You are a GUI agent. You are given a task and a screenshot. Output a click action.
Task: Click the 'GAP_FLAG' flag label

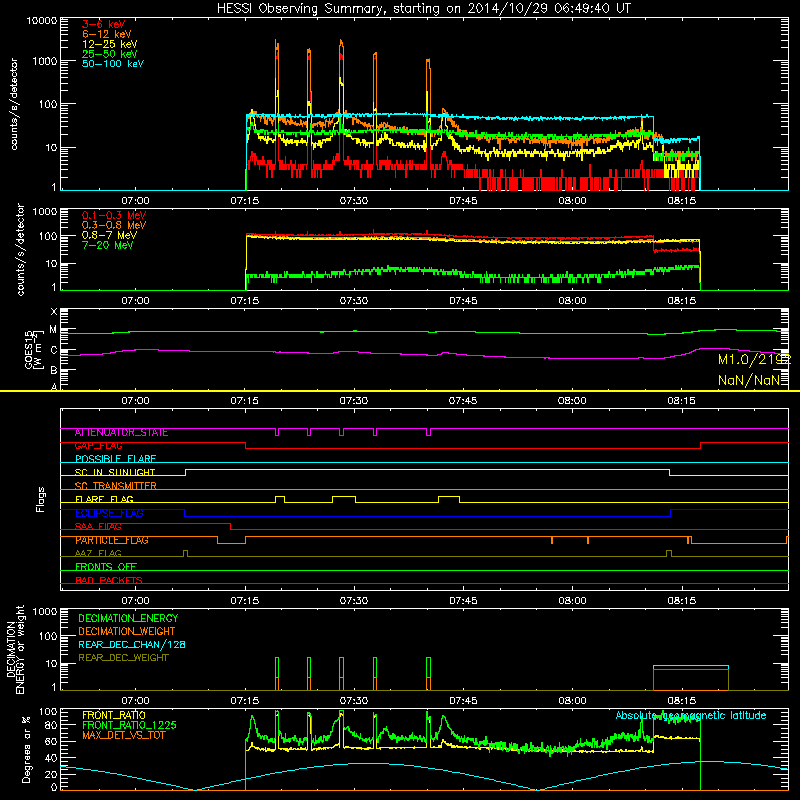point(98,446)
